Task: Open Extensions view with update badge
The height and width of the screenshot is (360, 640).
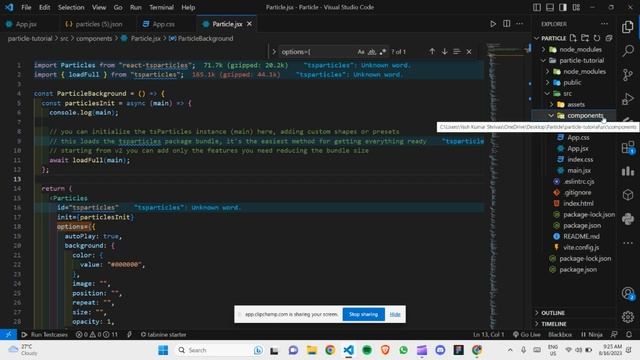Action: pyautogui.click(x=628, y=147)
